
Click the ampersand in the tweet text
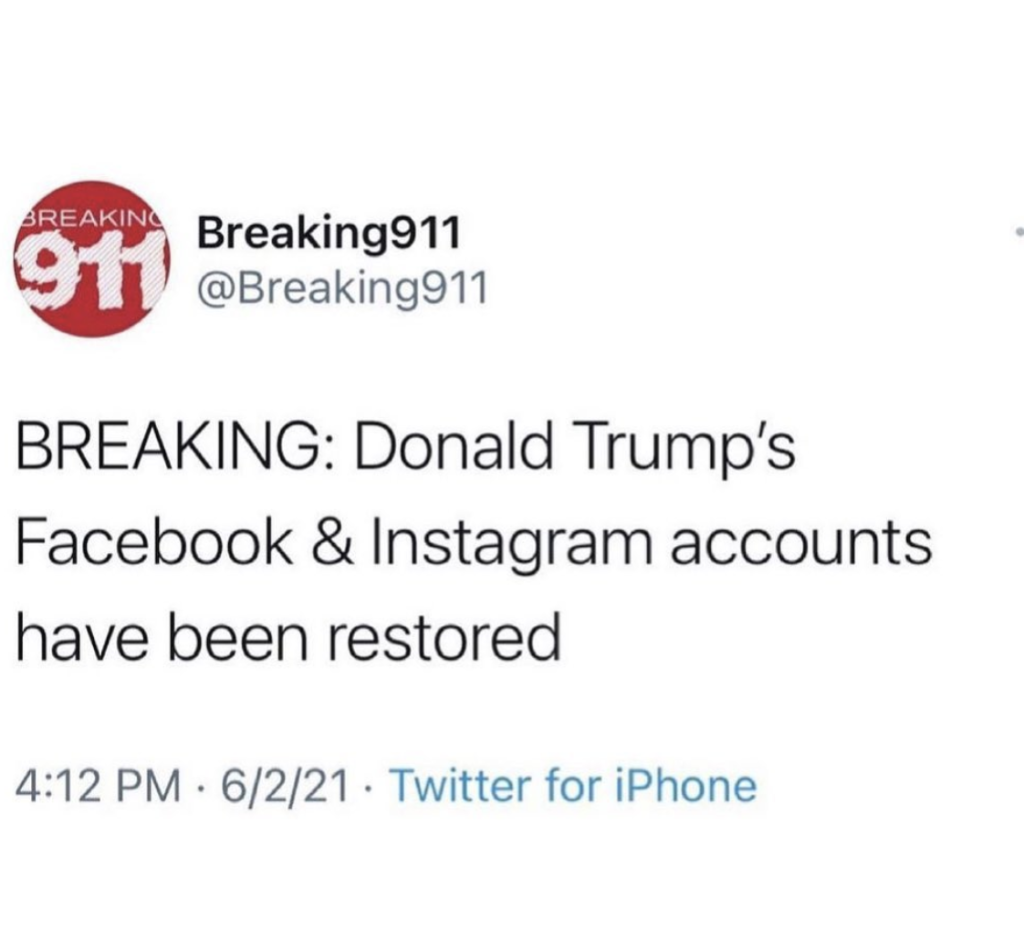(329, 545)
